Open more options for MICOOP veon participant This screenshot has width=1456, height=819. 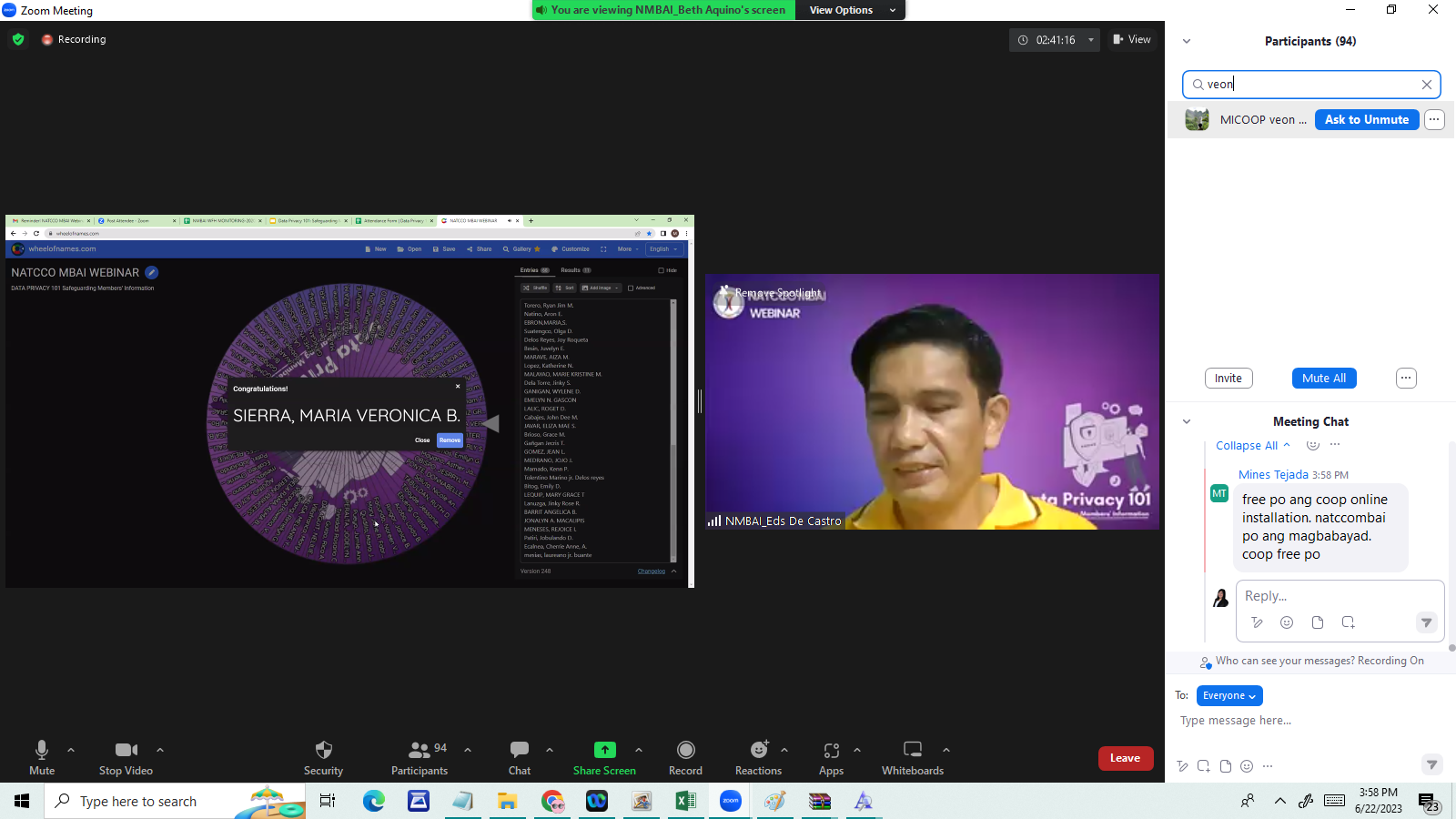coord(1434,119)
